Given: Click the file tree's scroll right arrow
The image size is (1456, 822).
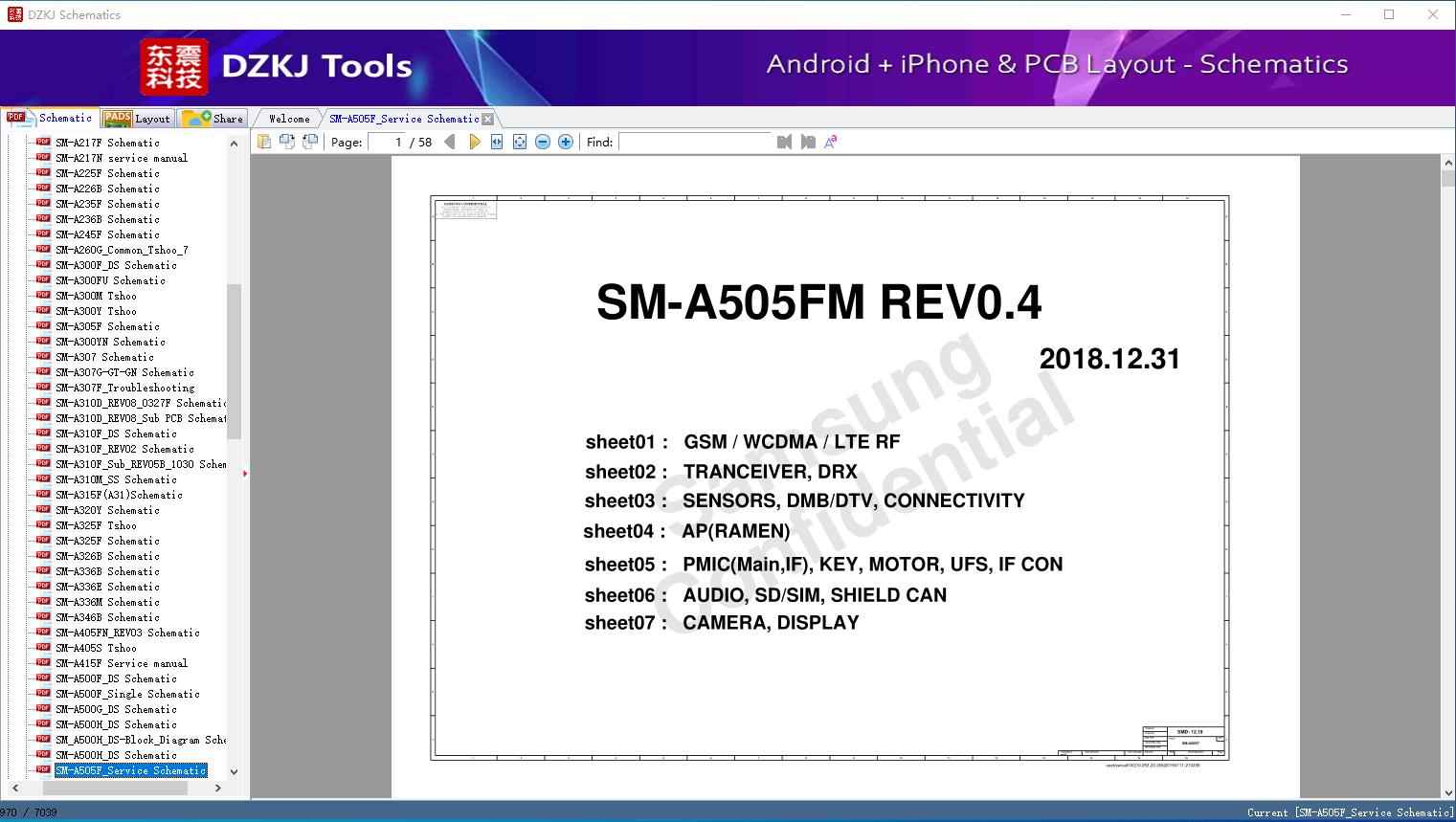Looking at the screenshot, I should pyautogui.click(x=218, y=788).
